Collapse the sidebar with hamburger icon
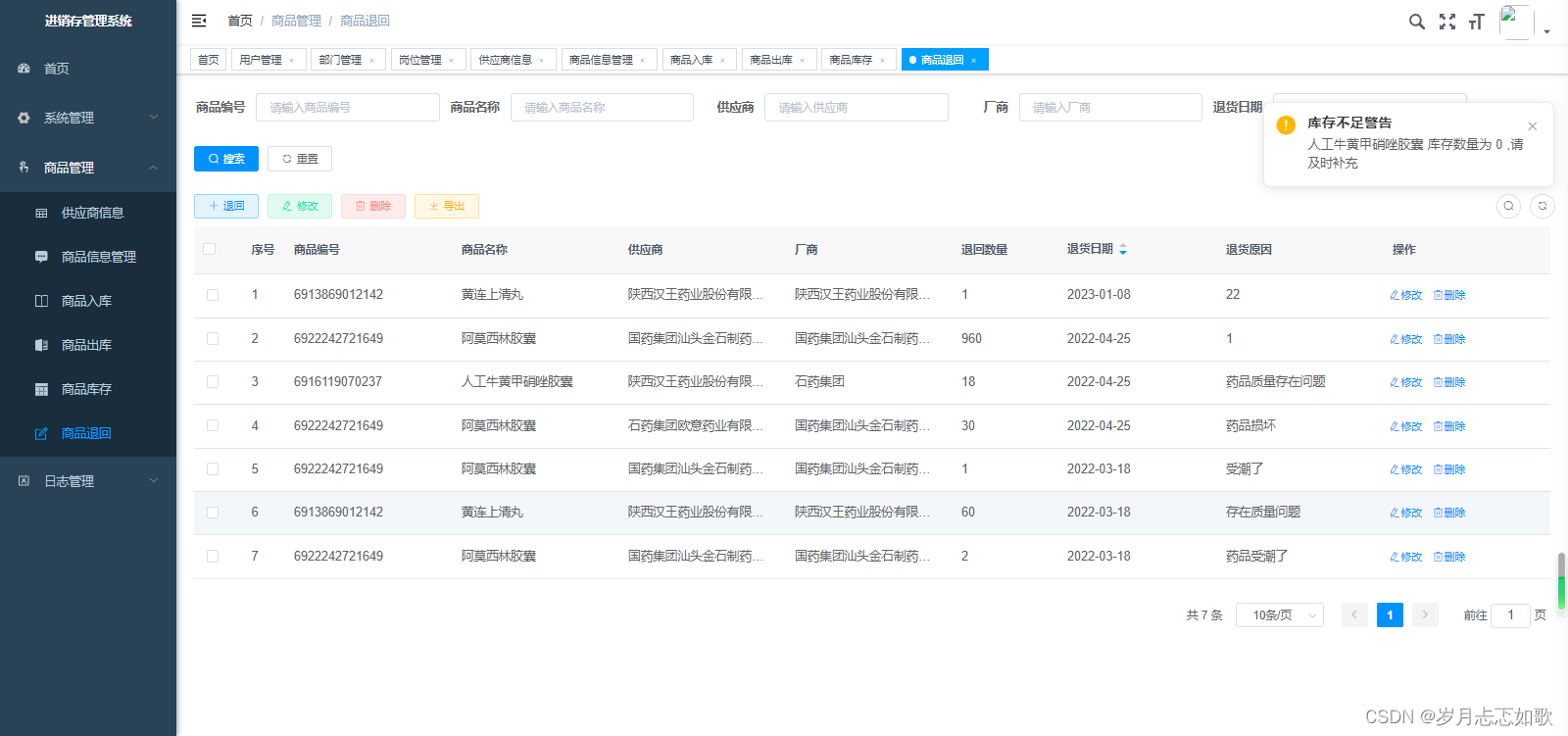 [x=199, y=21]
